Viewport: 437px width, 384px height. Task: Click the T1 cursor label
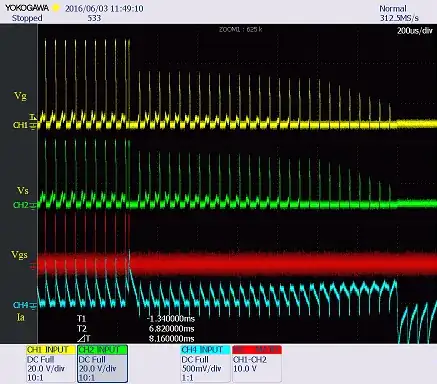tap(82, 319)
